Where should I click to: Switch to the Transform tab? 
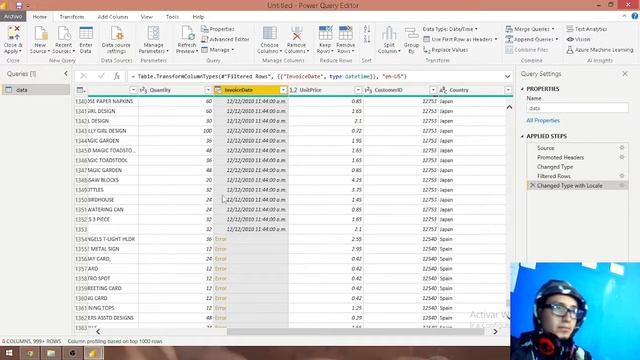(72, 17)
